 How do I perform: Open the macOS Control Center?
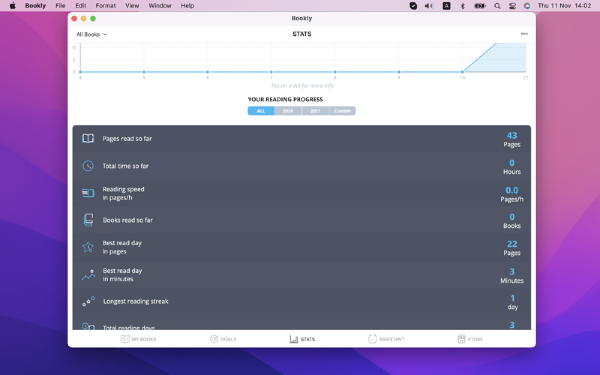pos(512,6)
